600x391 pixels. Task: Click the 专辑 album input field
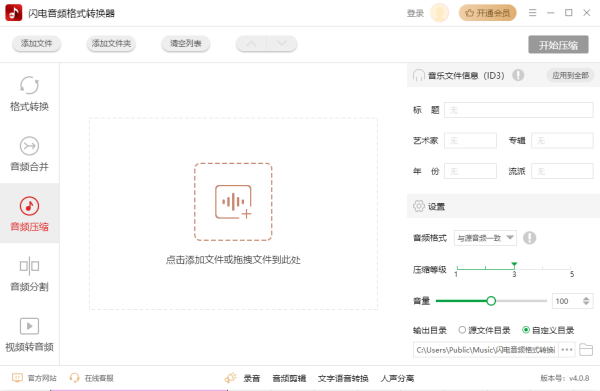tap(562, 141)
